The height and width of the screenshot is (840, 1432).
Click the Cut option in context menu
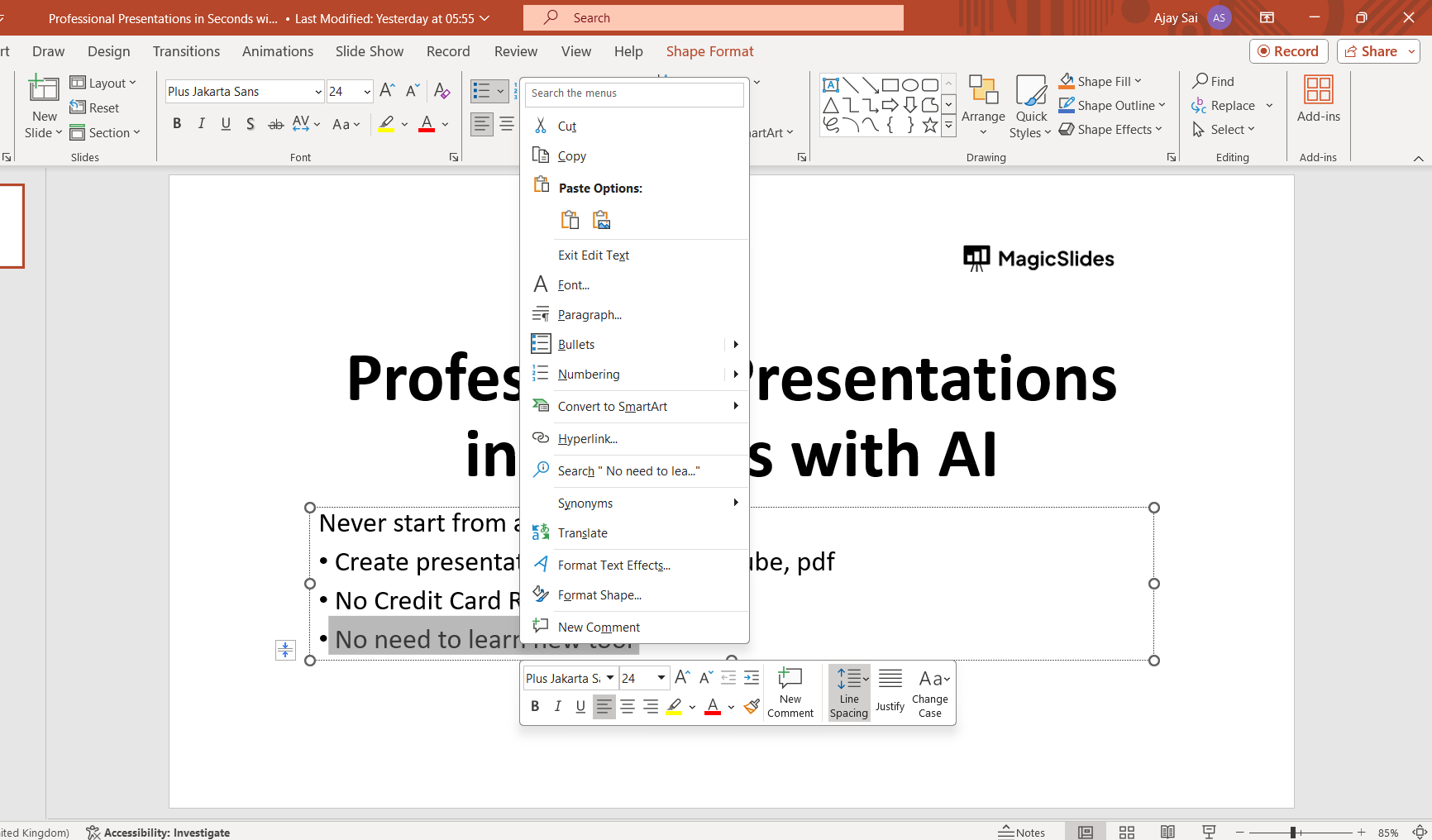tap(566, 126)
